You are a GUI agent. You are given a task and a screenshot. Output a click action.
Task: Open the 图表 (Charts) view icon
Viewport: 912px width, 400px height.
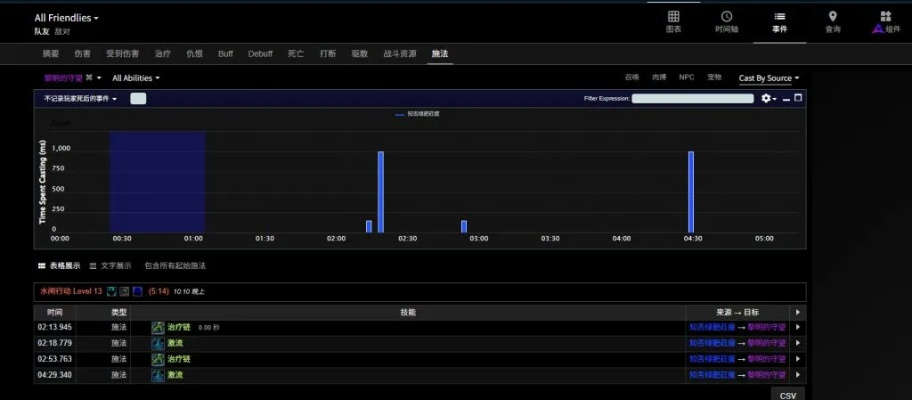tap(673, 21)
